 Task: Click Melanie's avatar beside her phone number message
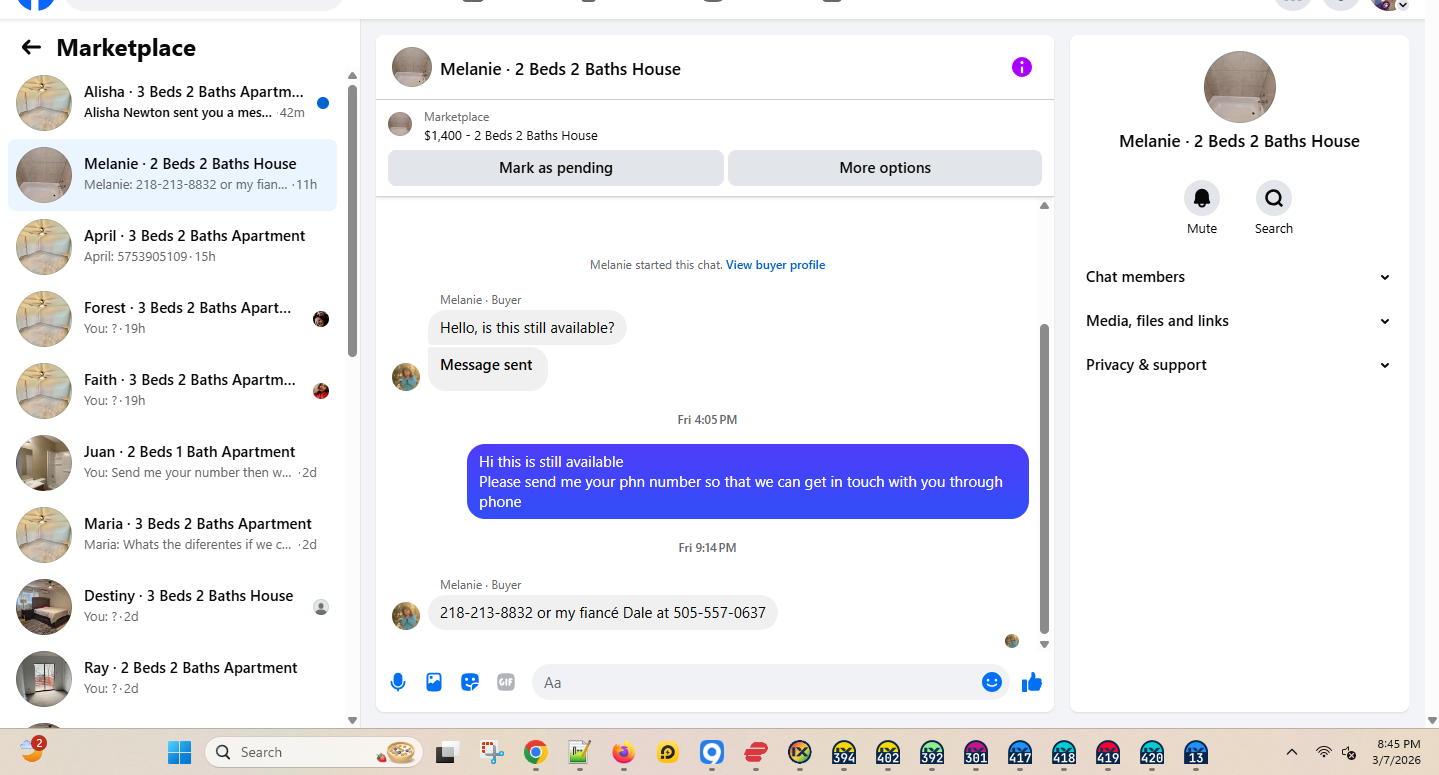406,616
